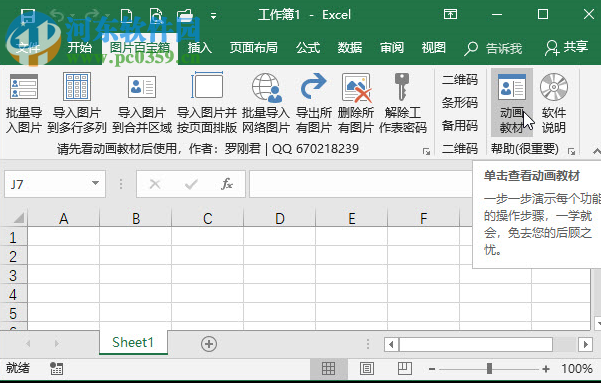
Task: Click 解除工作表密码 key icon
Action: [x=402, y=87]
